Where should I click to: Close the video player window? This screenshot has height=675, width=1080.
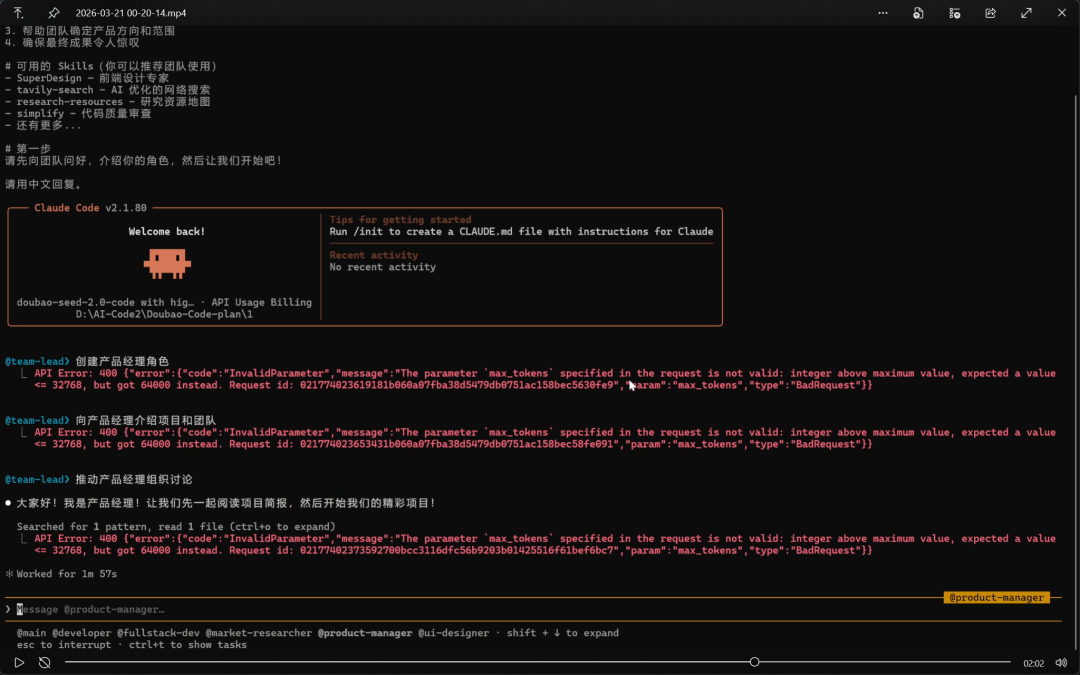[1062, 13]
